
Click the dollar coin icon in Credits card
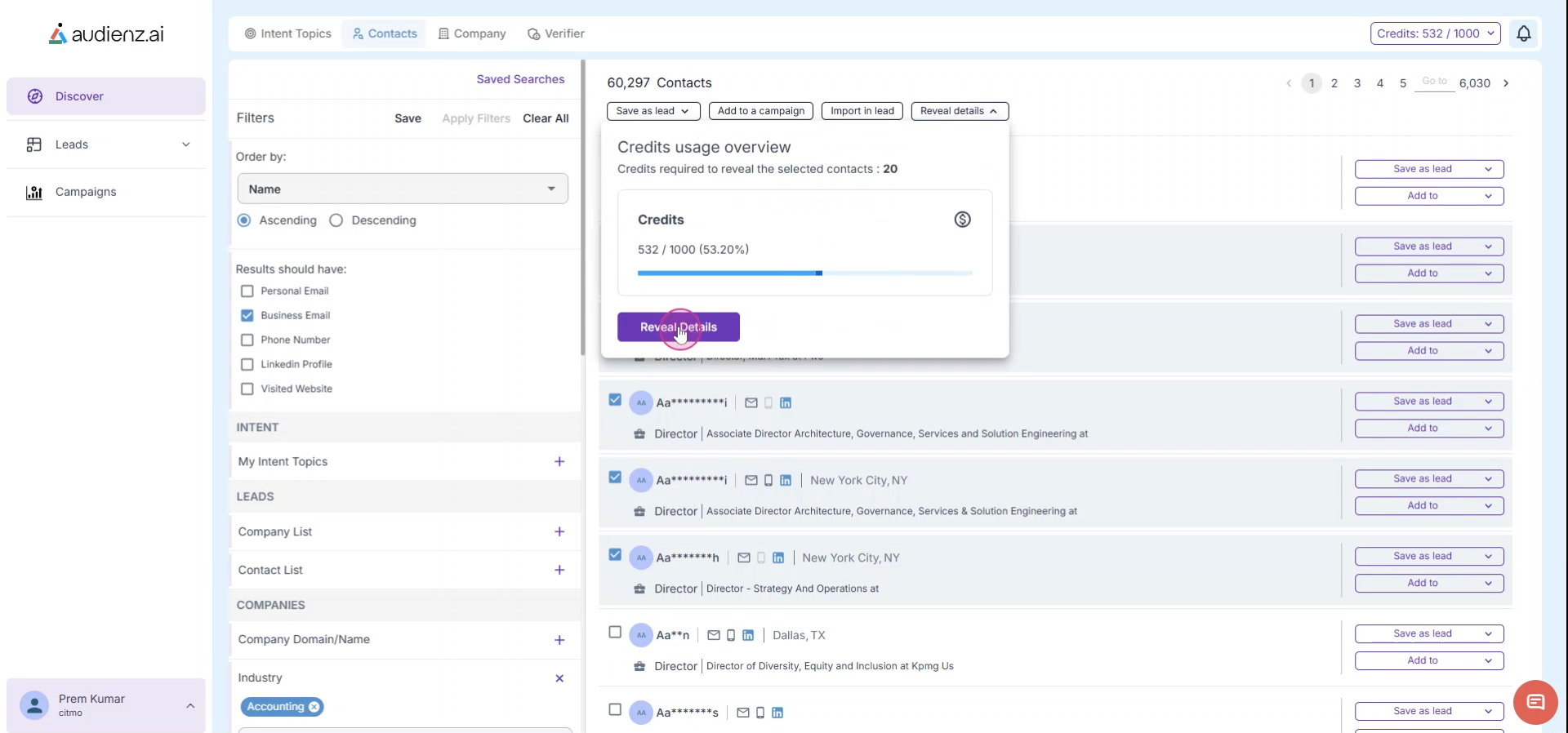pos(962,220)
